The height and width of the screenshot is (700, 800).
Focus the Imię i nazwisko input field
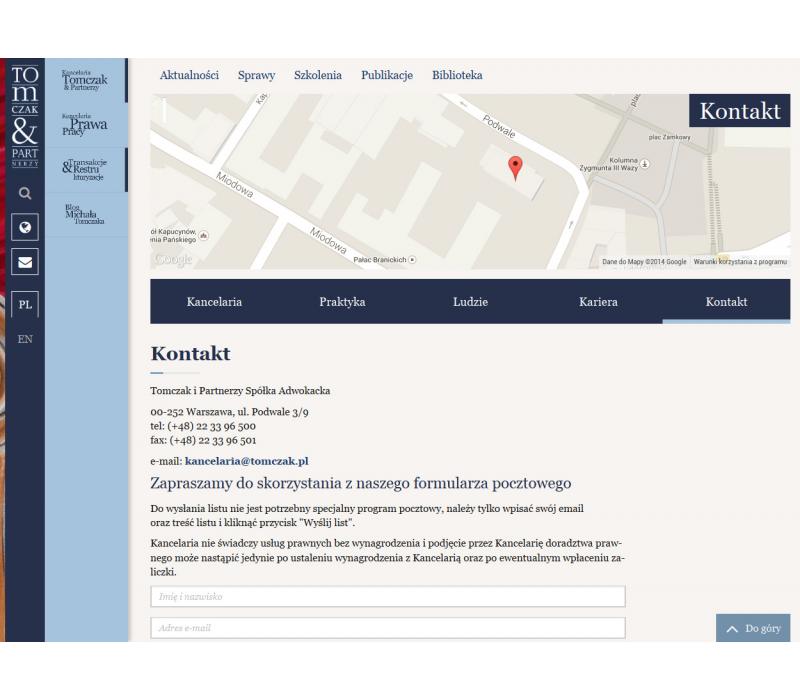click(x=388, y=597)
